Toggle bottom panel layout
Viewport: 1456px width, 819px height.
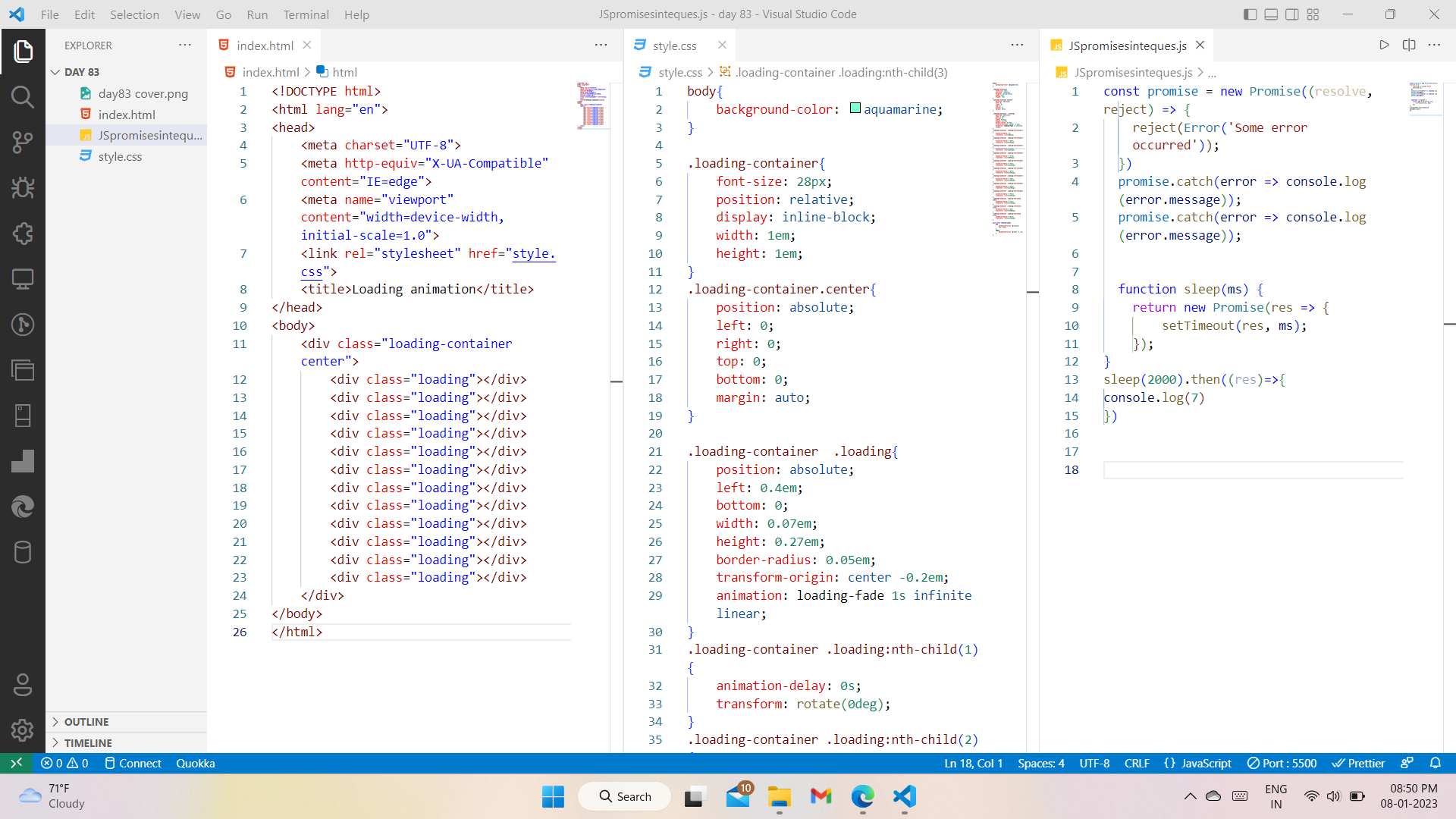pyautogui.click(x=1272, y=14)
